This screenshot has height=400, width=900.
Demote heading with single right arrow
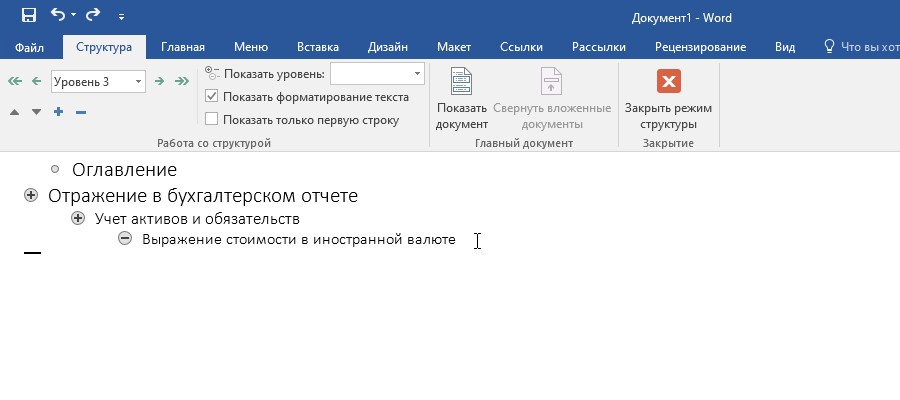(x=160, y=81)
